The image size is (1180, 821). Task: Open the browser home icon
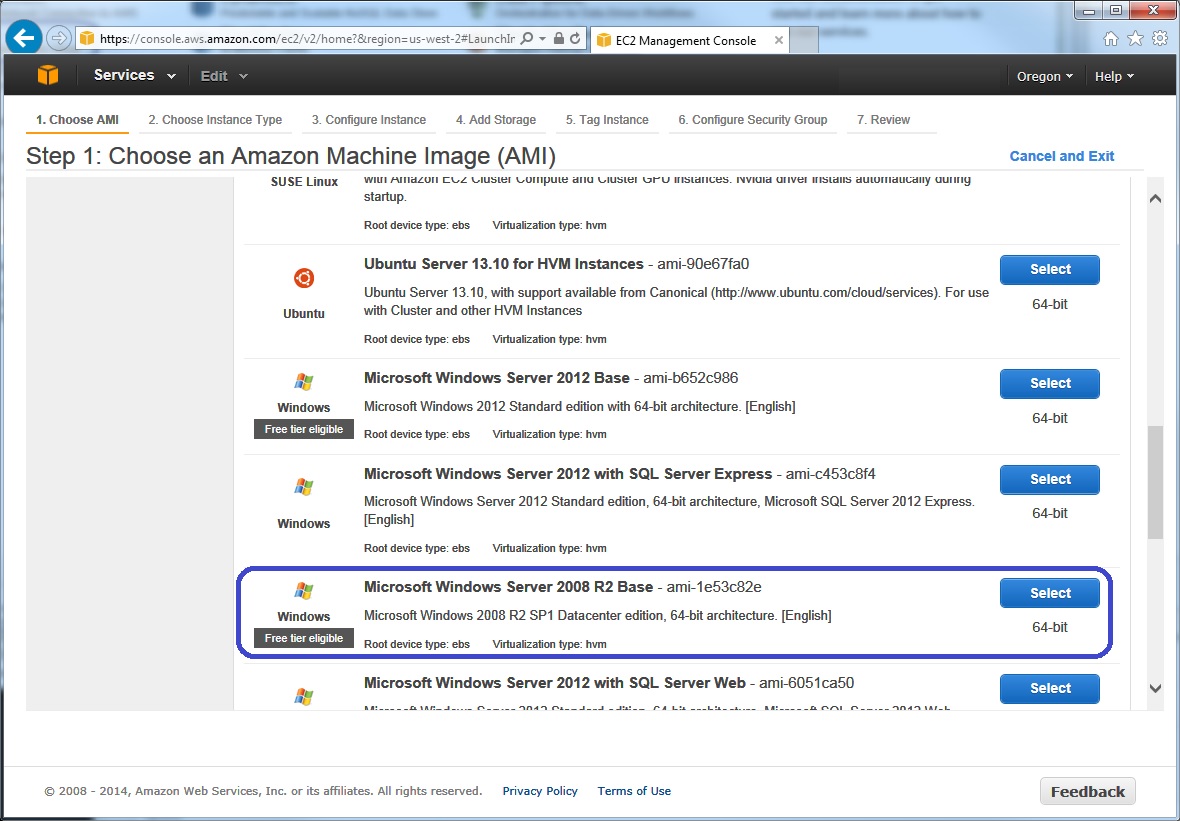click(1111, 39)
